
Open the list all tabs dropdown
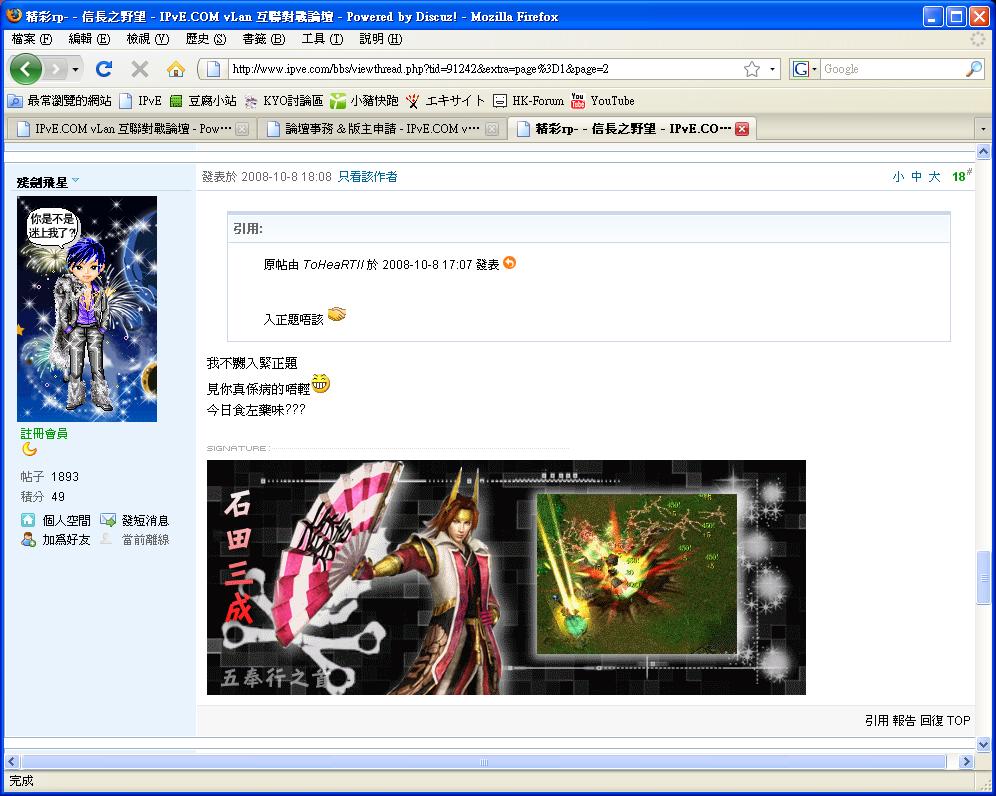(x=983, y=129)
